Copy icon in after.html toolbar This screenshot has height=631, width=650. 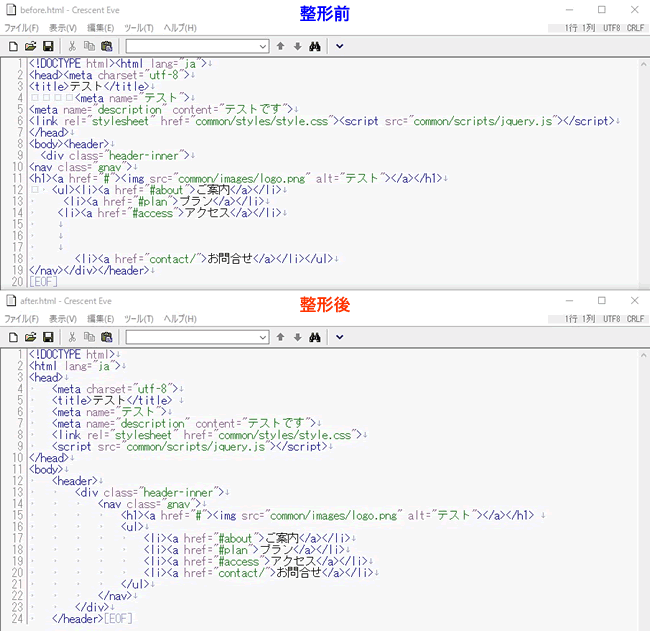89,337
